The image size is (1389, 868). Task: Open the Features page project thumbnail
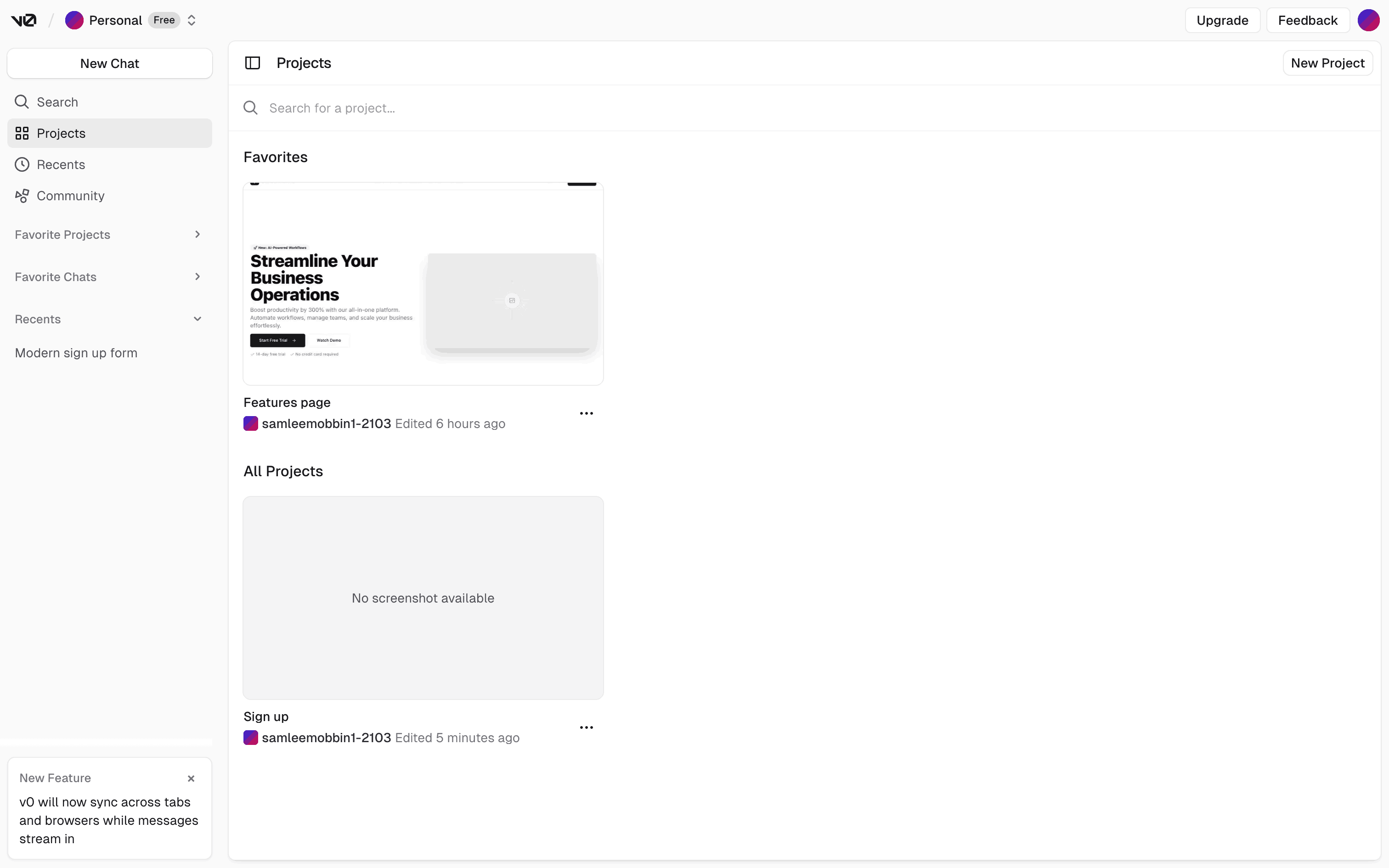(423, 284)
